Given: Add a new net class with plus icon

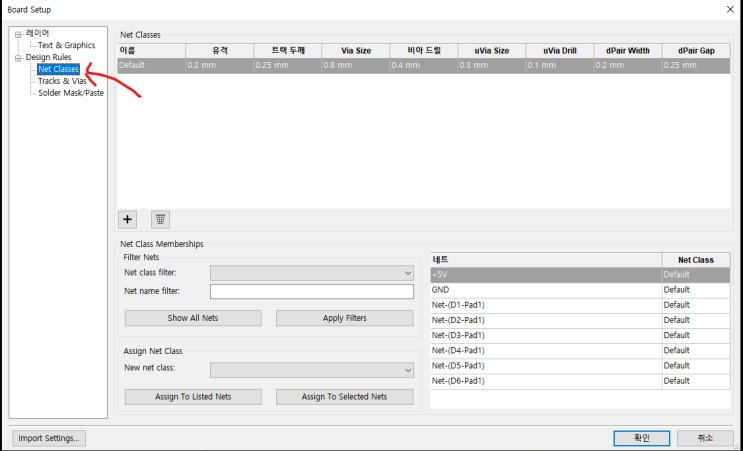Looking at the screenshot, I should [x=127, y=219].
